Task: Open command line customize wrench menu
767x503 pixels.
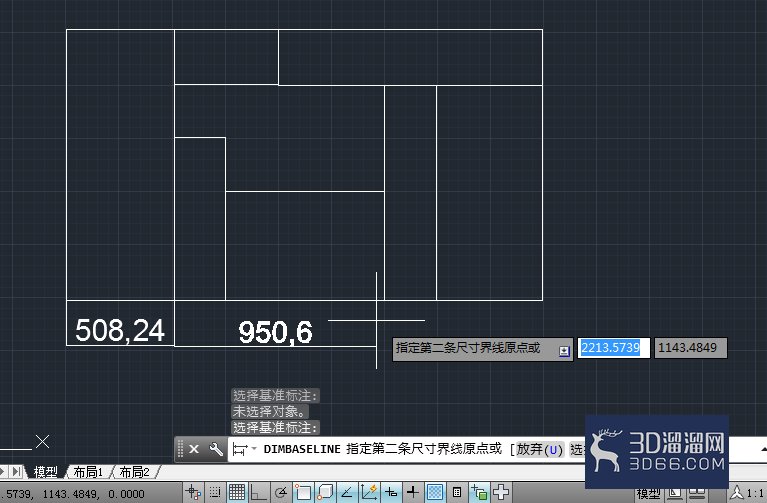Action: pos(216,449)
